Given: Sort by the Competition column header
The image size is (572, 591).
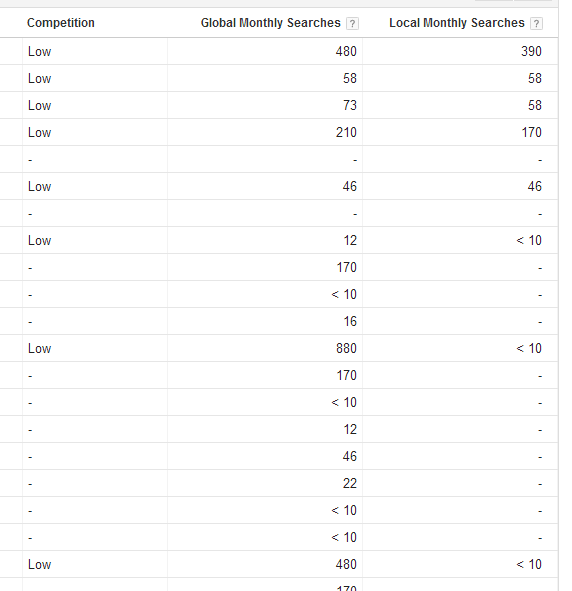Looking at the screenshot, I should 61,23.
